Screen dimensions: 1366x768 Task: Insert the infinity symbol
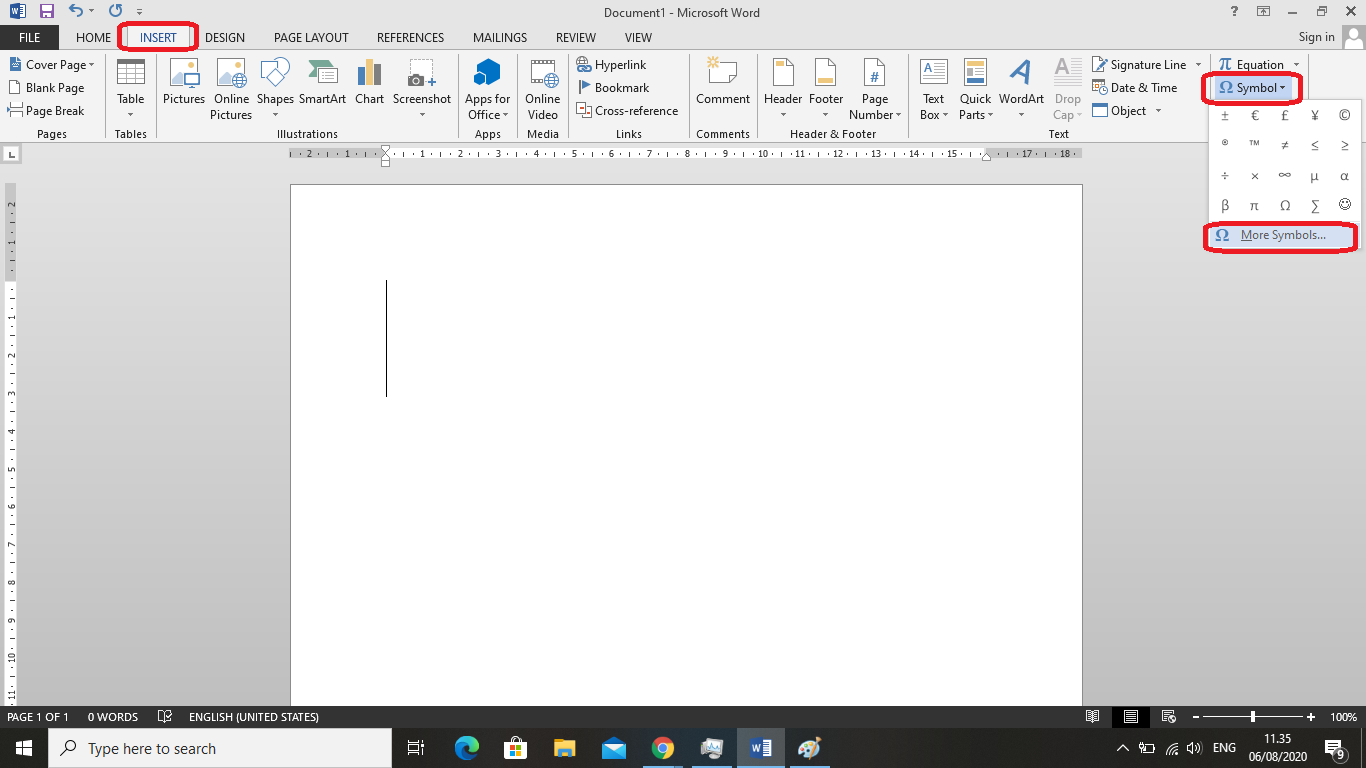click(1285, 175)
